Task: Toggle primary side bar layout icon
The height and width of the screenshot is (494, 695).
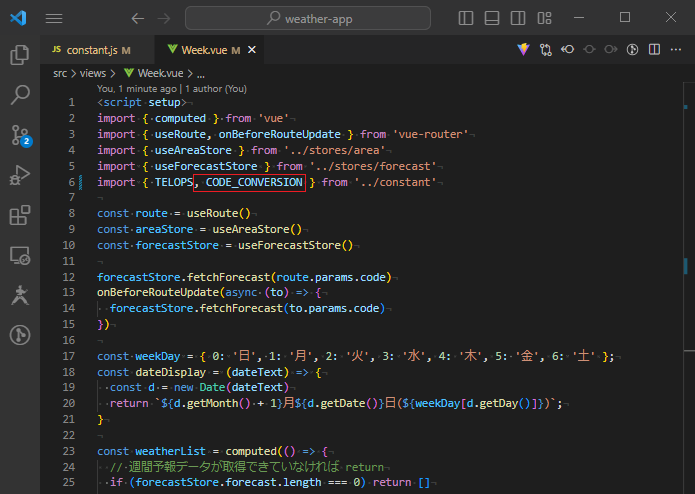Action: pos(465,18)
